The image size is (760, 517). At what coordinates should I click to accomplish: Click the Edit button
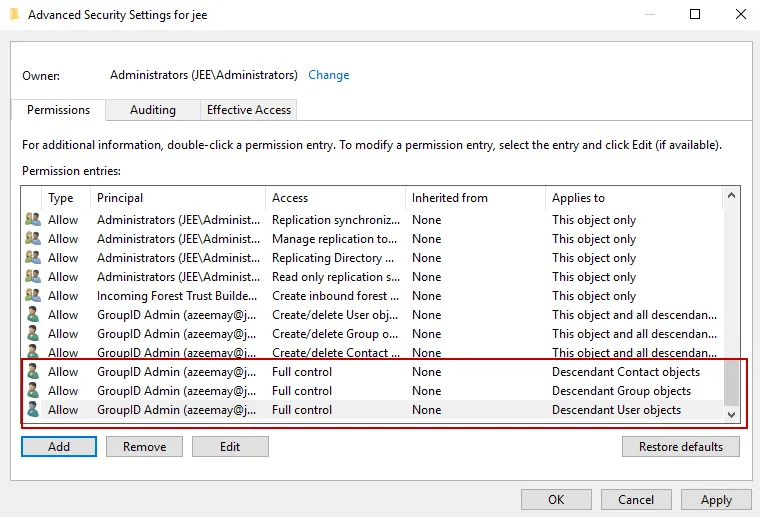point(230,446)
